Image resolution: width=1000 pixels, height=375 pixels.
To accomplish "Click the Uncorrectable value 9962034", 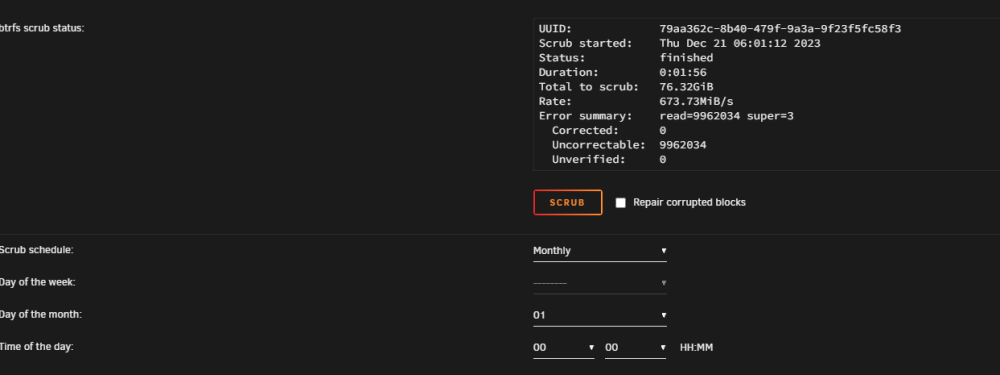I will [683, 145].
